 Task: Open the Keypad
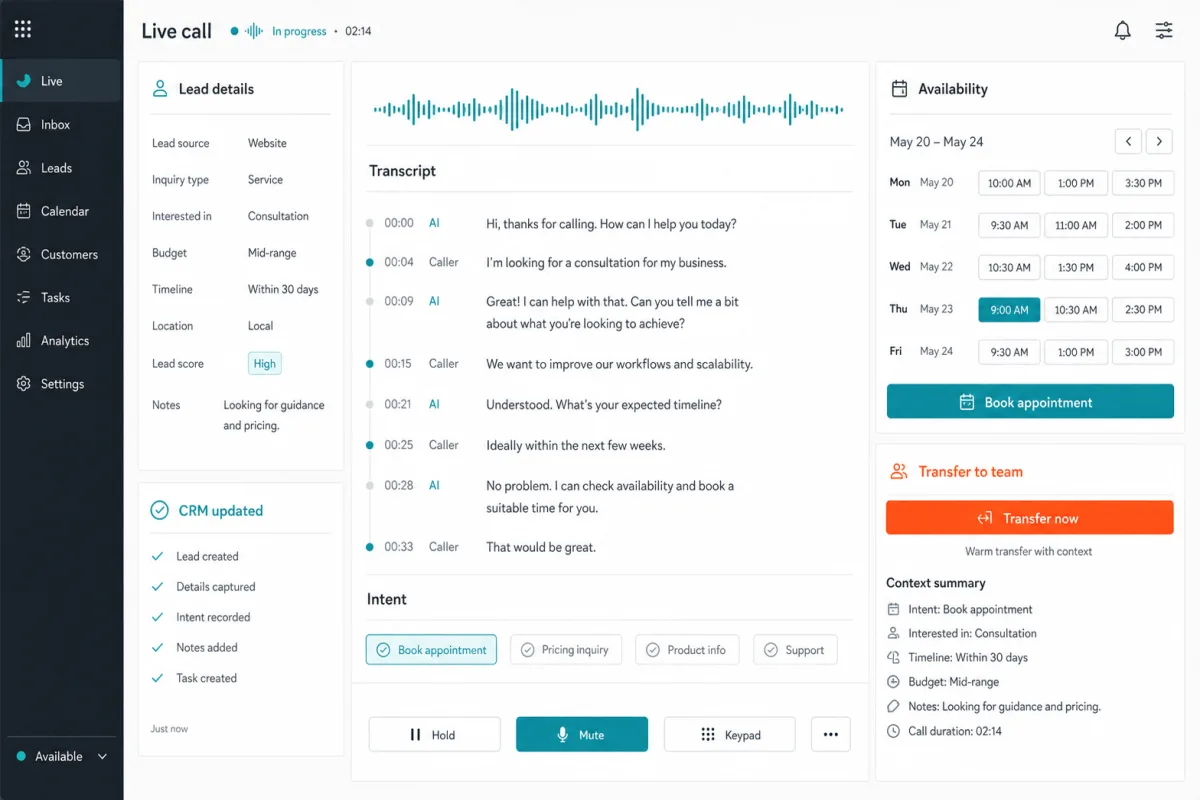pyautogui.click(x=729, y=734)
